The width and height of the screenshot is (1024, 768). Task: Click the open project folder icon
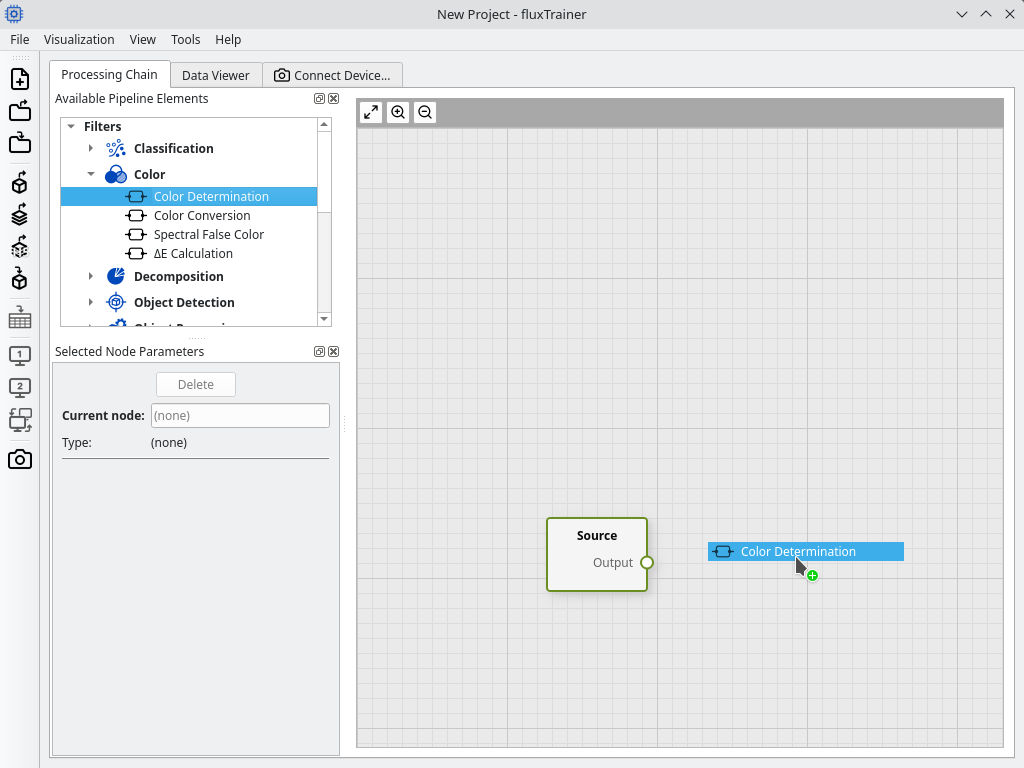(x=20, y=110)
